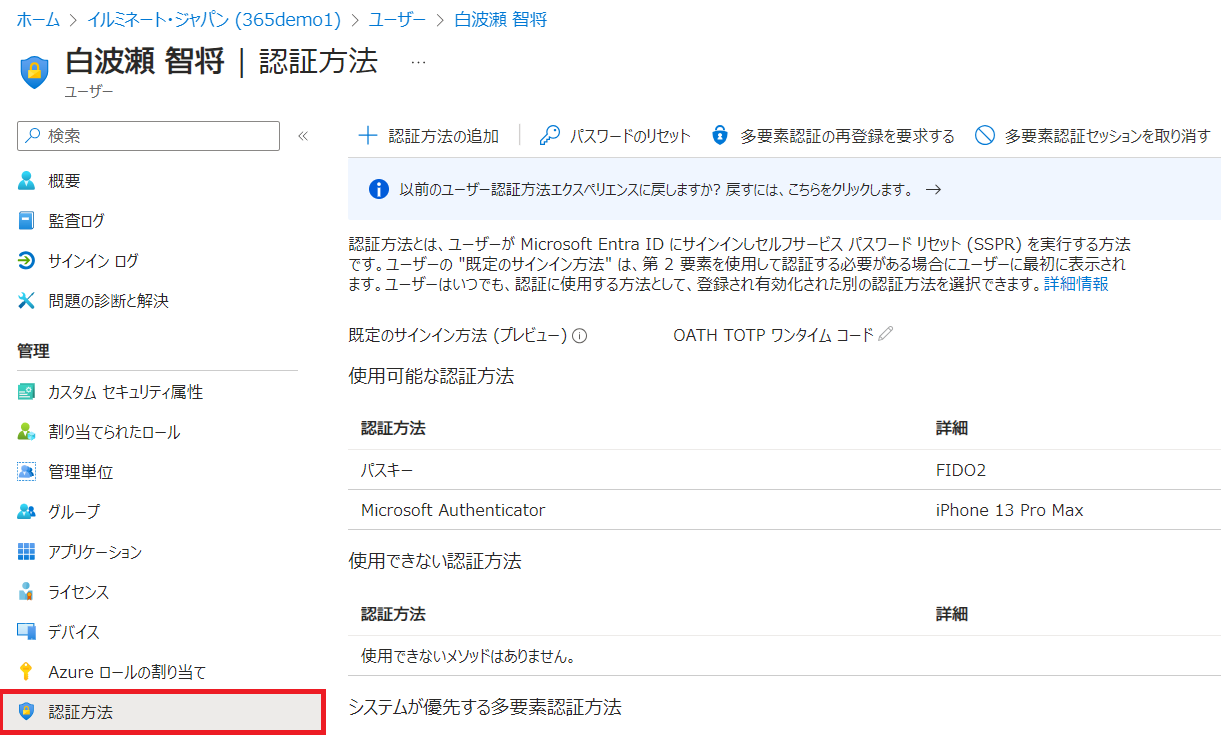Screen dimensions: 1221x743
Task: Click 使用可能な認証方法 section heading
Action: (431, 376)
